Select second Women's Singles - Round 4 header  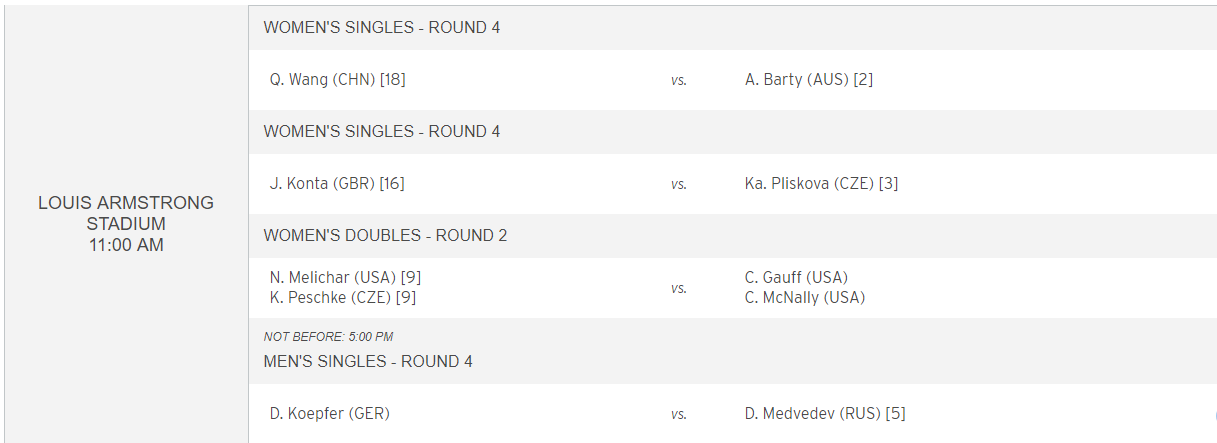tap(382, 131)
